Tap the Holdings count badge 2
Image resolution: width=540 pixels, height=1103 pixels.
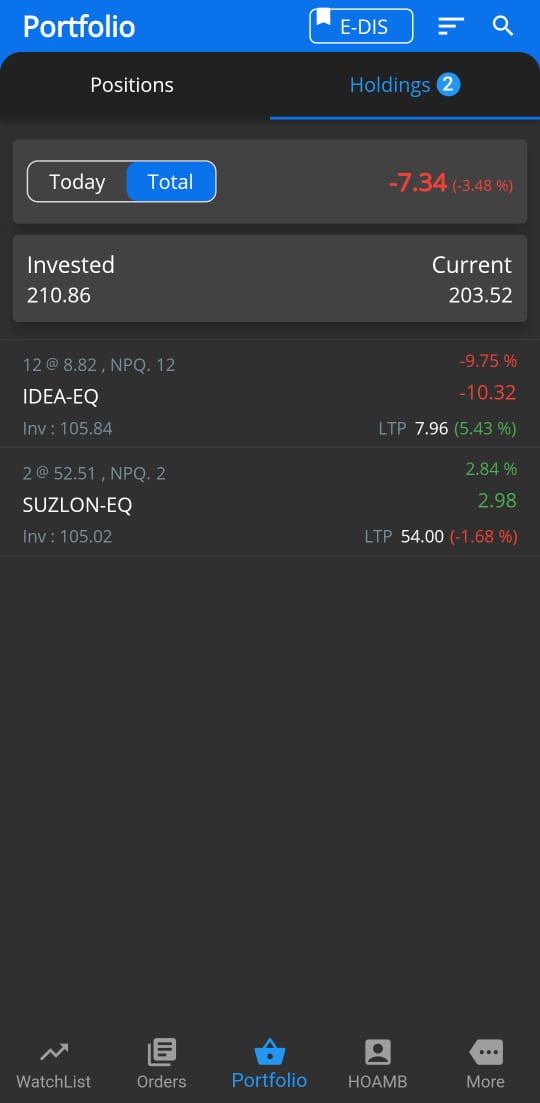tap(449, 85)
